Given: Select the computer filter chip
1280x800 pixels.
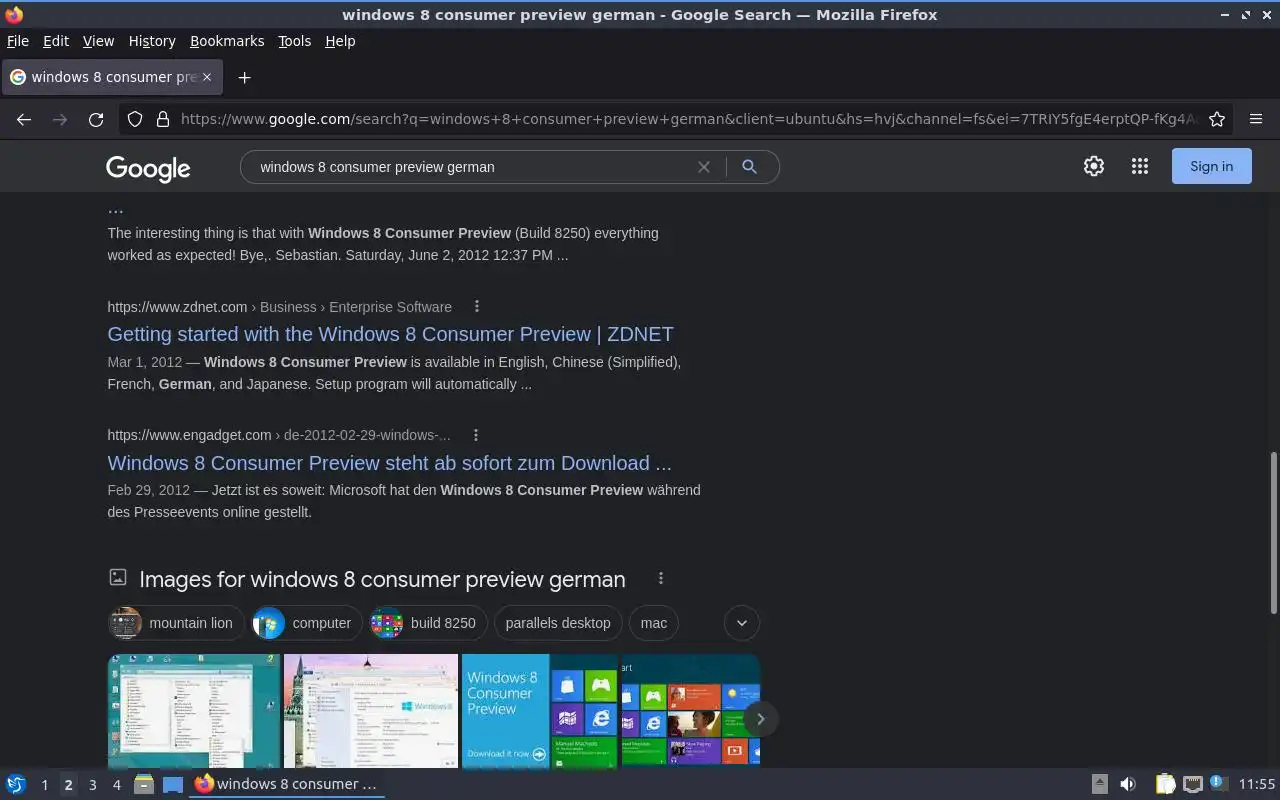Looking at the screenshot, I should (306, 623).
